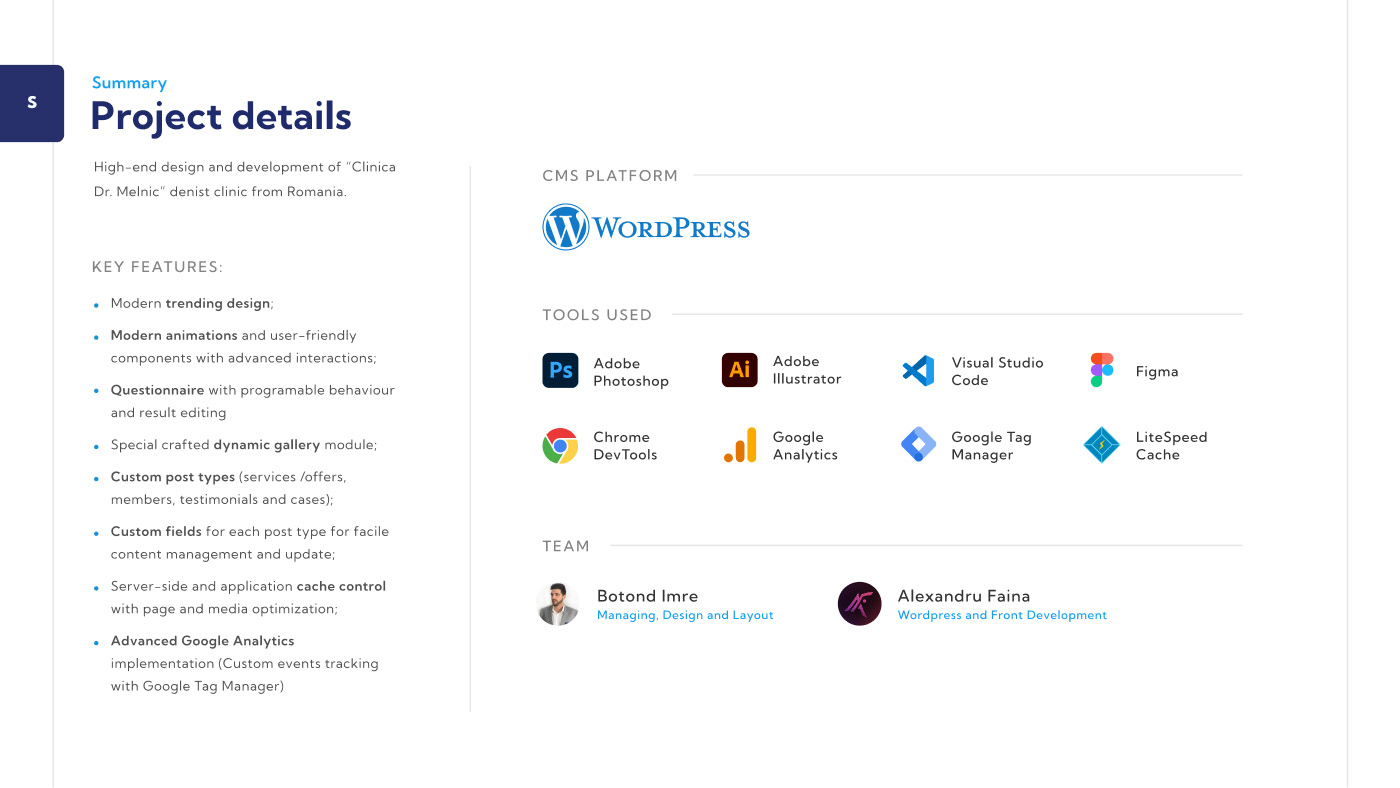Click the Questionnaire feature bullet
Screen dimensions: 1400x788
252,401
